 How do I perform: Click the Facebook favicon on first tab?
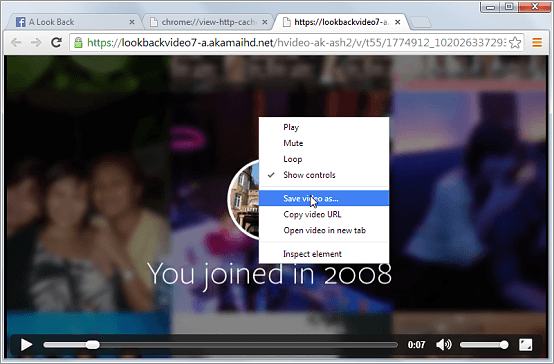pyautogui.click(x=20, y=22)
